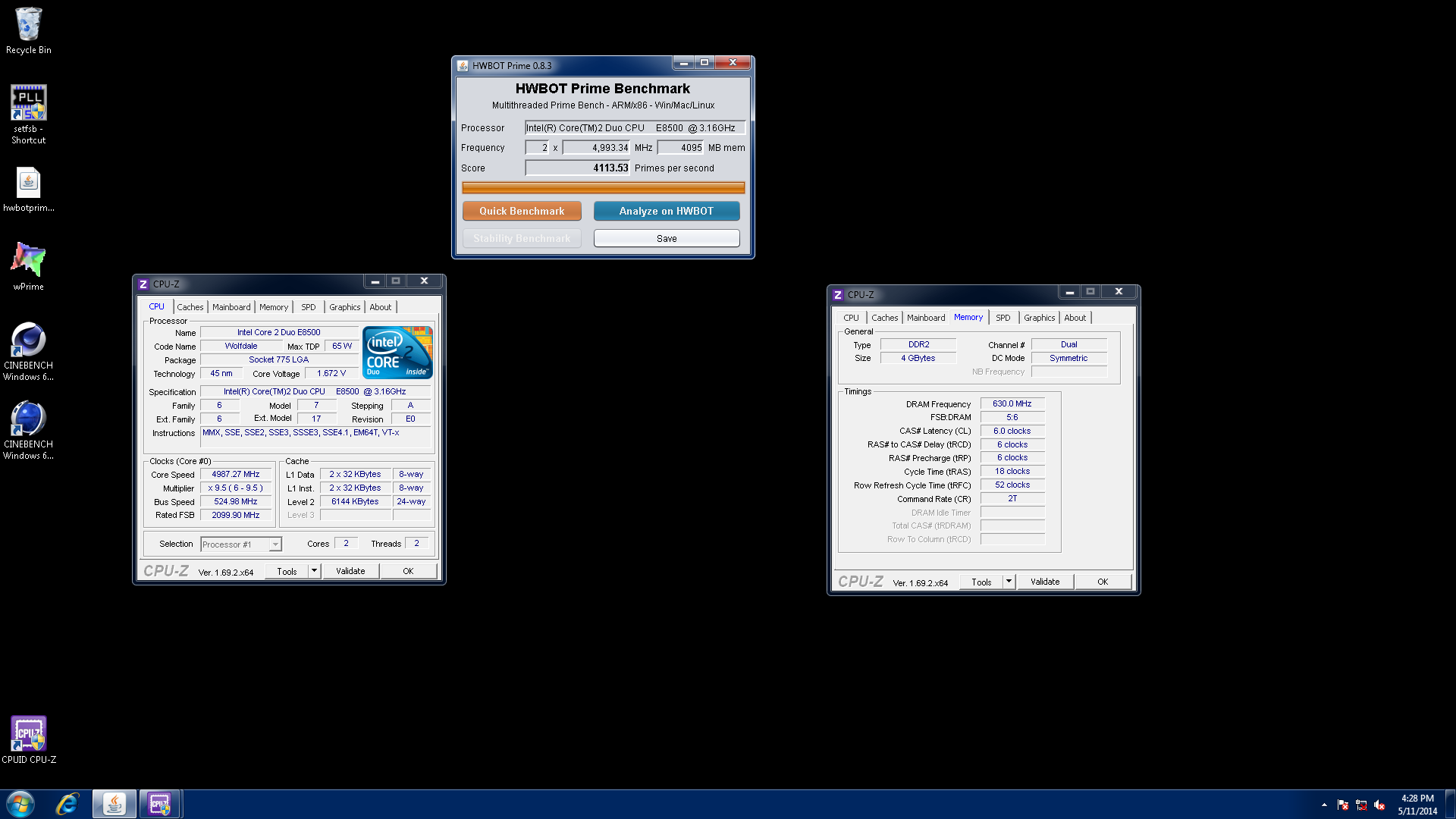Click the HWBOT Prime title bar Java icon

463,65
